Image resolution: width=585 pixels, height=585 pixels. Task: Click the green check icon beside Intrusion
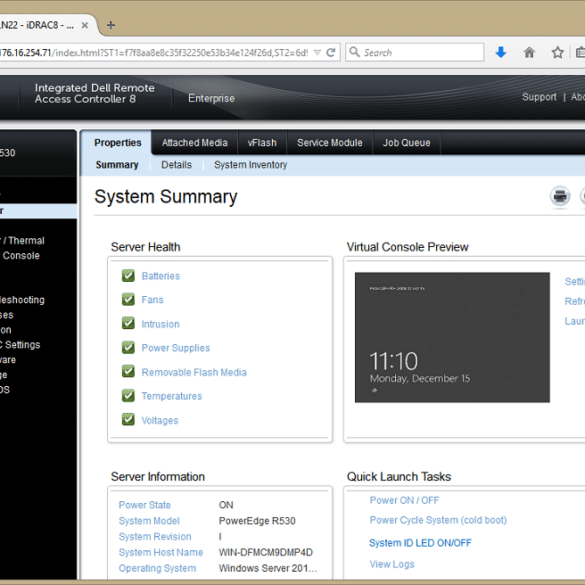(x=128, y=323)
